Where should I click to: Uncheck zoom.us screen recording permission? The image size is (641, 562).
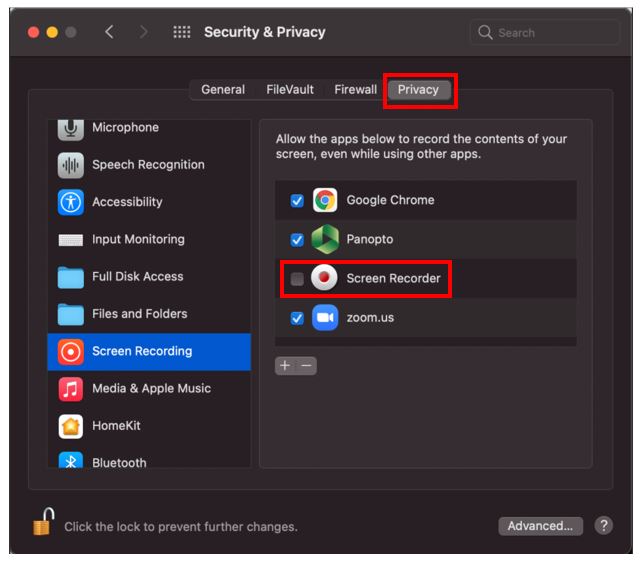click(297, 318)
